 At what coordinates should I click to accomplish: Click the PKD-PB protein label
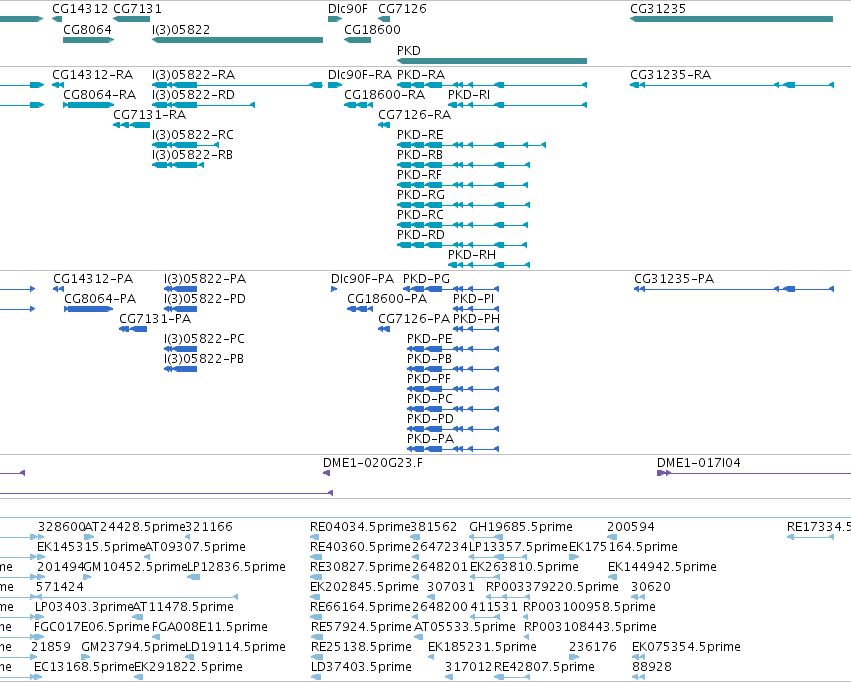(429, 359)
